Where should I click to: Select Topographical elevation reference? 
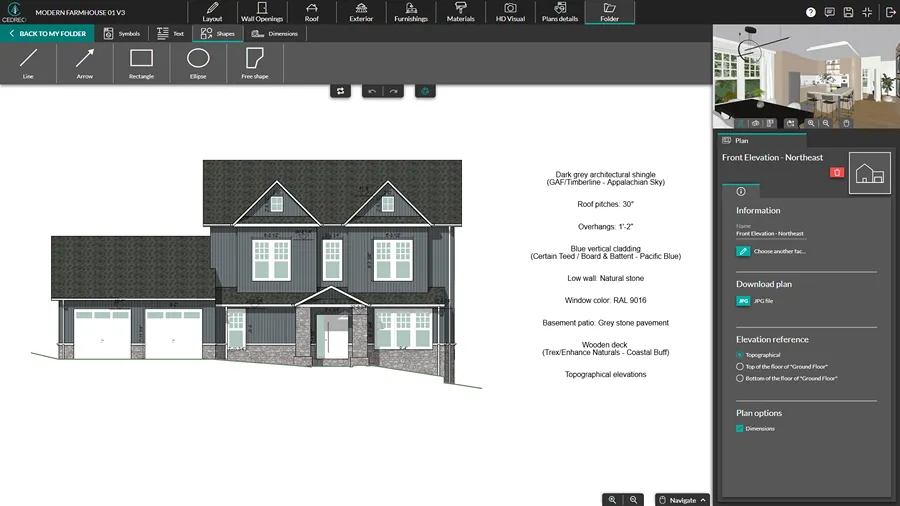pyautogui.click(x=740, y=355)
